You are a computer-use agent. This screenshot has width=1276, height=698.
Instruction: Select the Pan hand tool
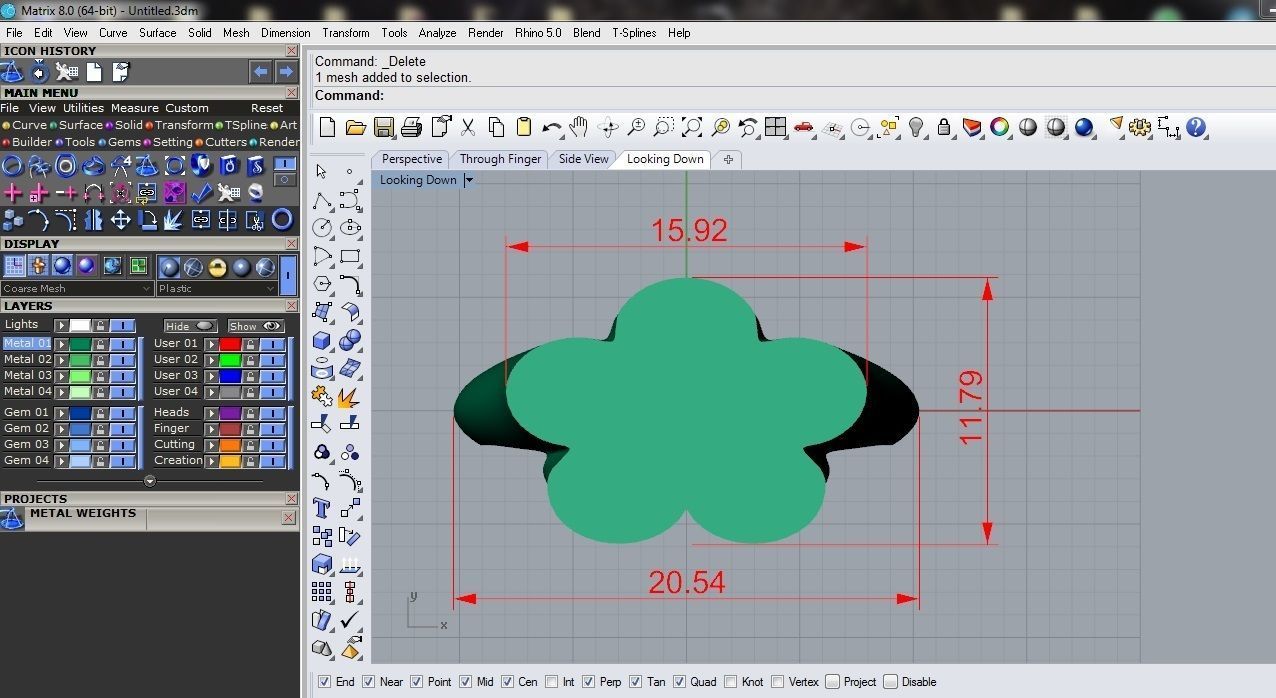(x=579, y=127)
